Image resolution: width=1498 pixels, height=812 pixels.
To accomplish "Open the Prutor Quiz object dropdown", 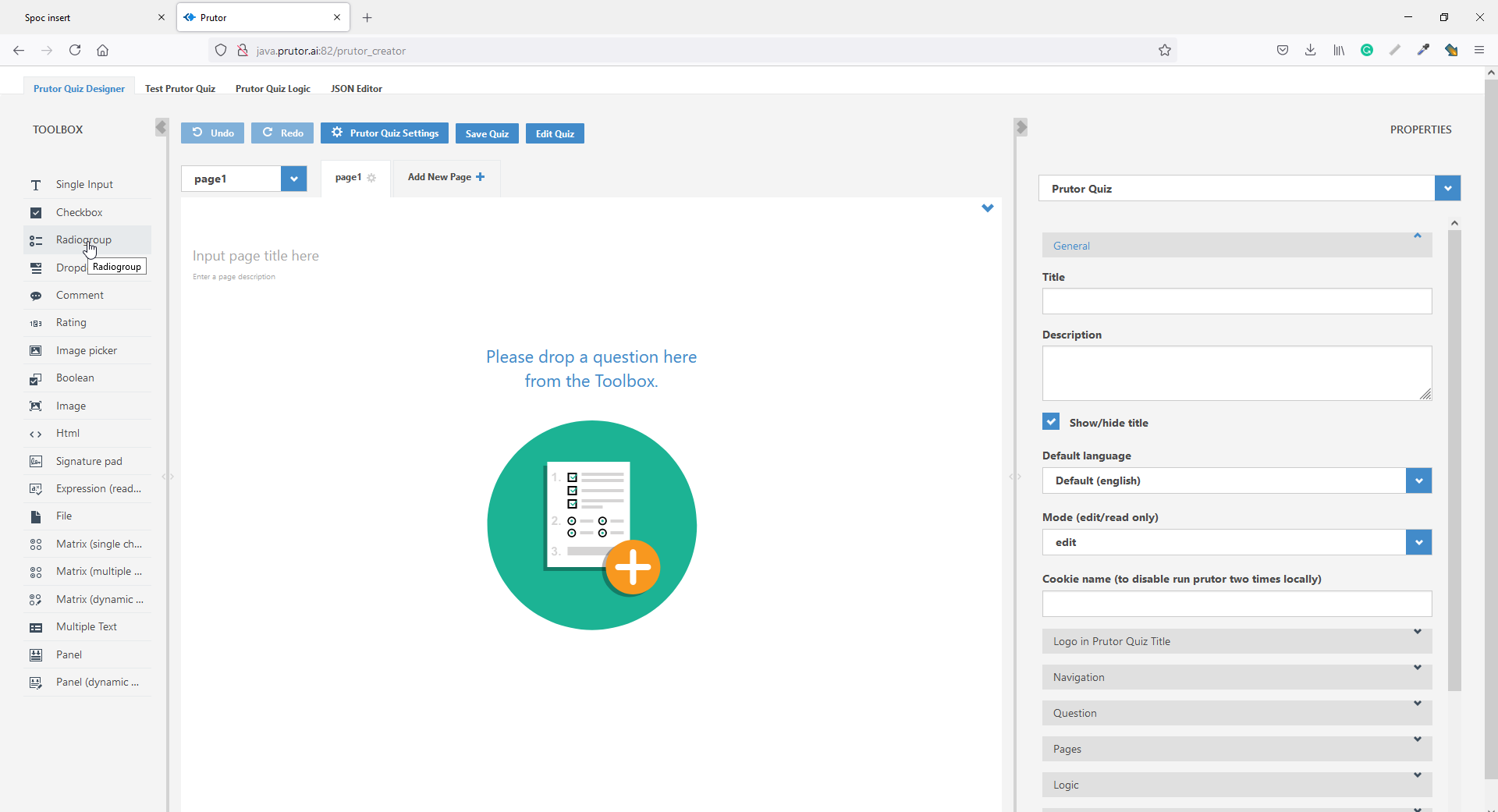I will coord(1447,188).
